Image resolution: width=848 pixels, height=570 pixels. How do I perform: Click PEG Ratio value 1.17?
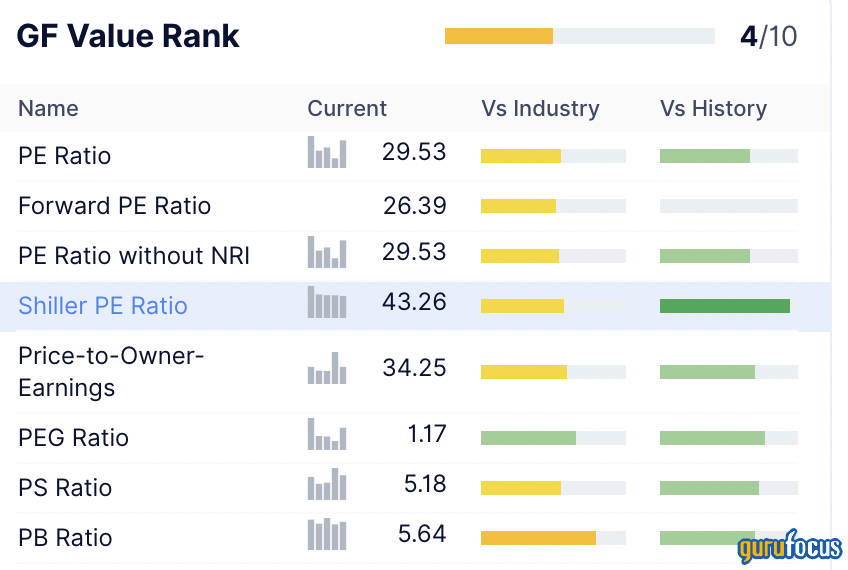(427, 434)
